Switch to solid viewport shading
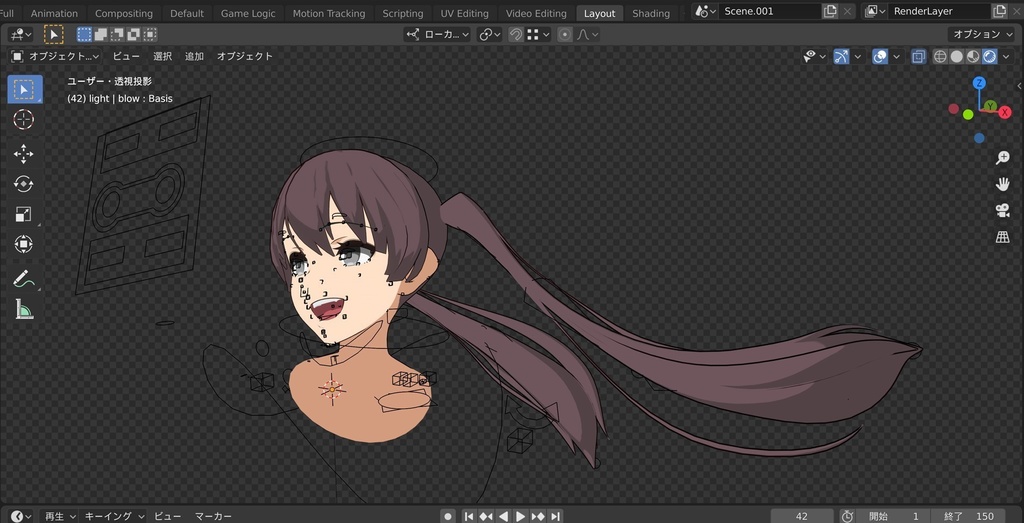This screenshot has width=1024, height=523. point(957,57)
